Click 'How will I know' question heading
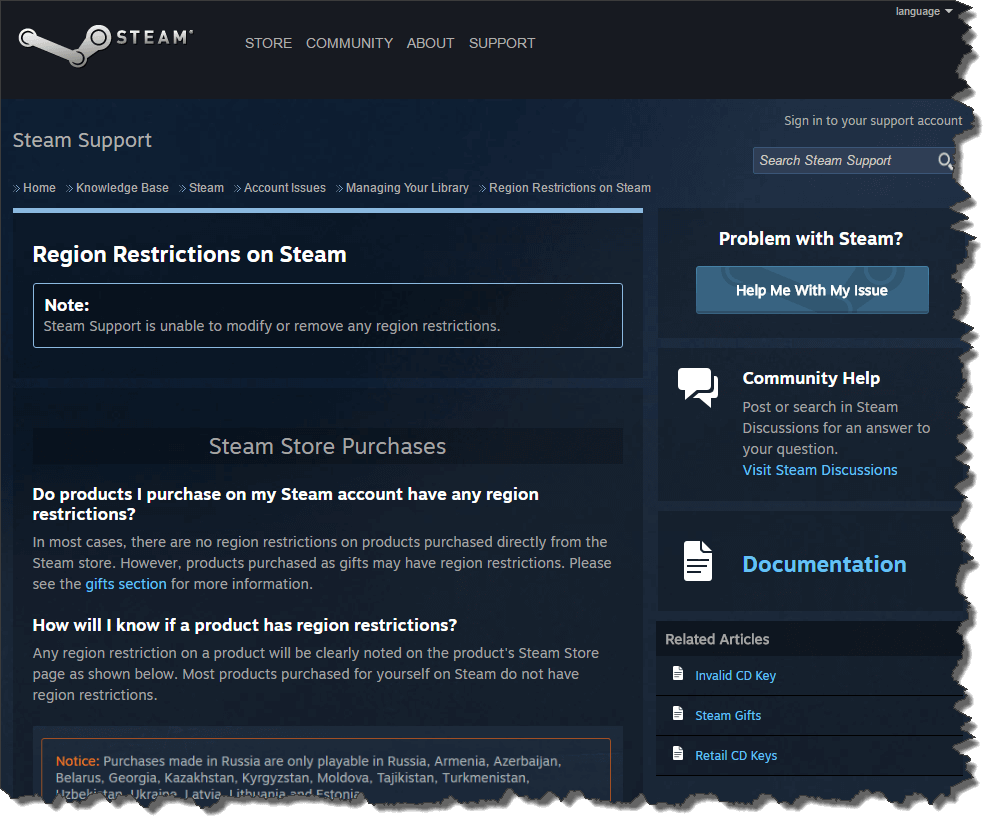 click(245, 625)
